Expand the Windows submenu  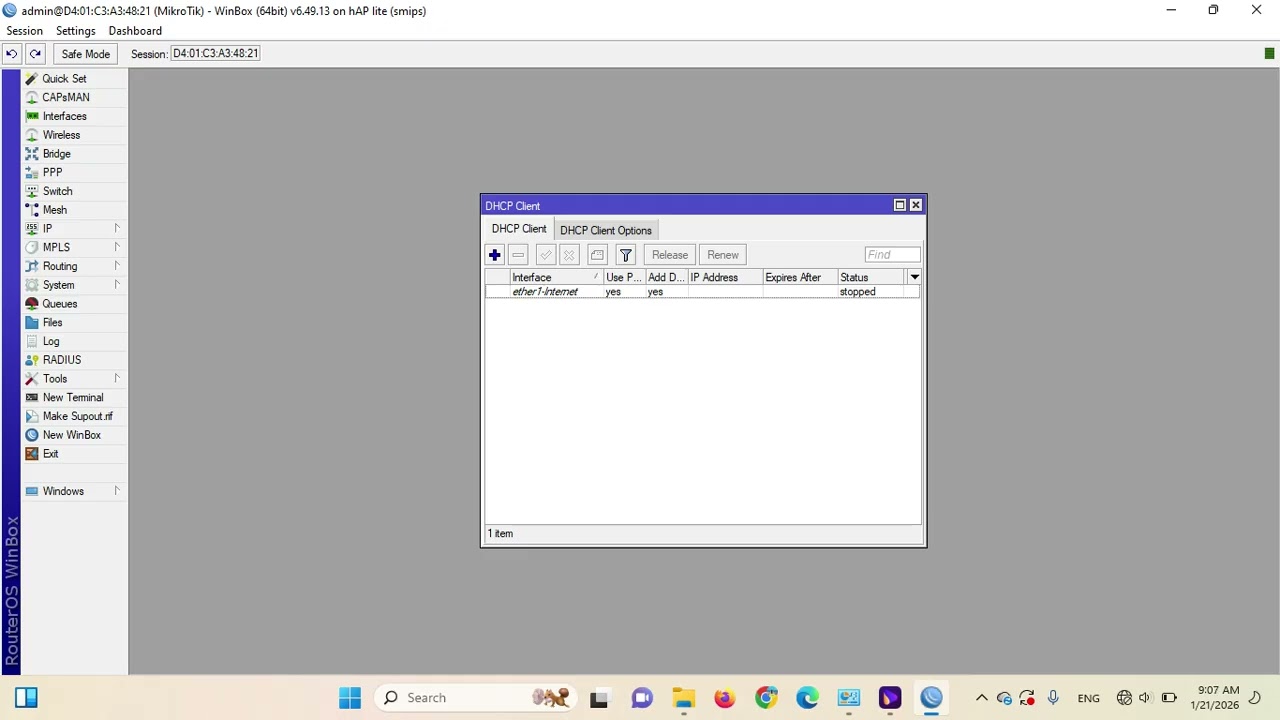(75, 491)
